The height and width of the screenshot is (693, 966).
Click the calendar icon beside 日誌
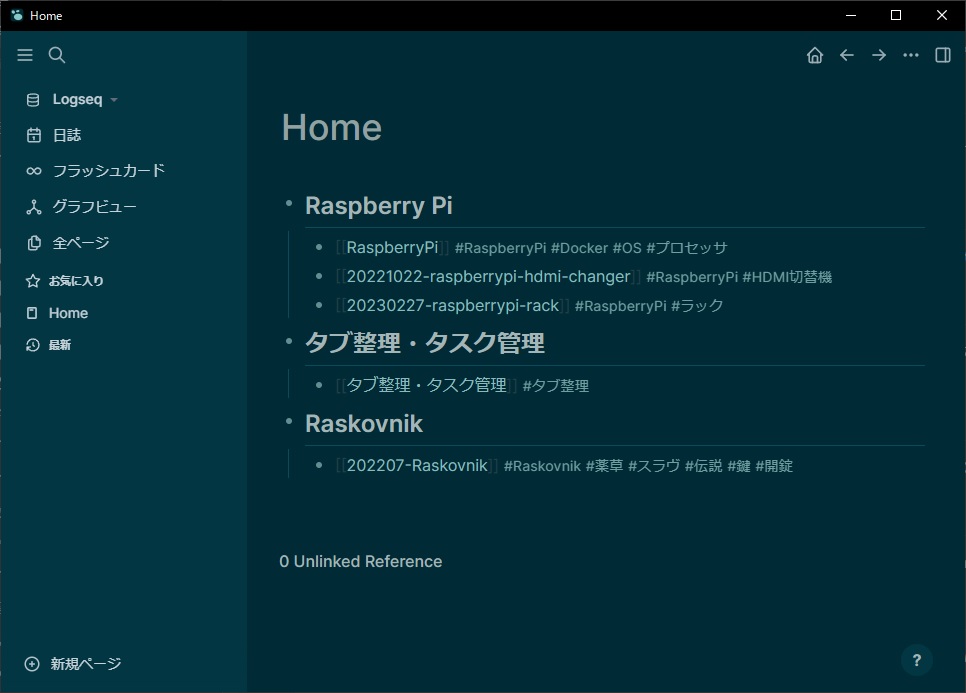tap(34, 136)
